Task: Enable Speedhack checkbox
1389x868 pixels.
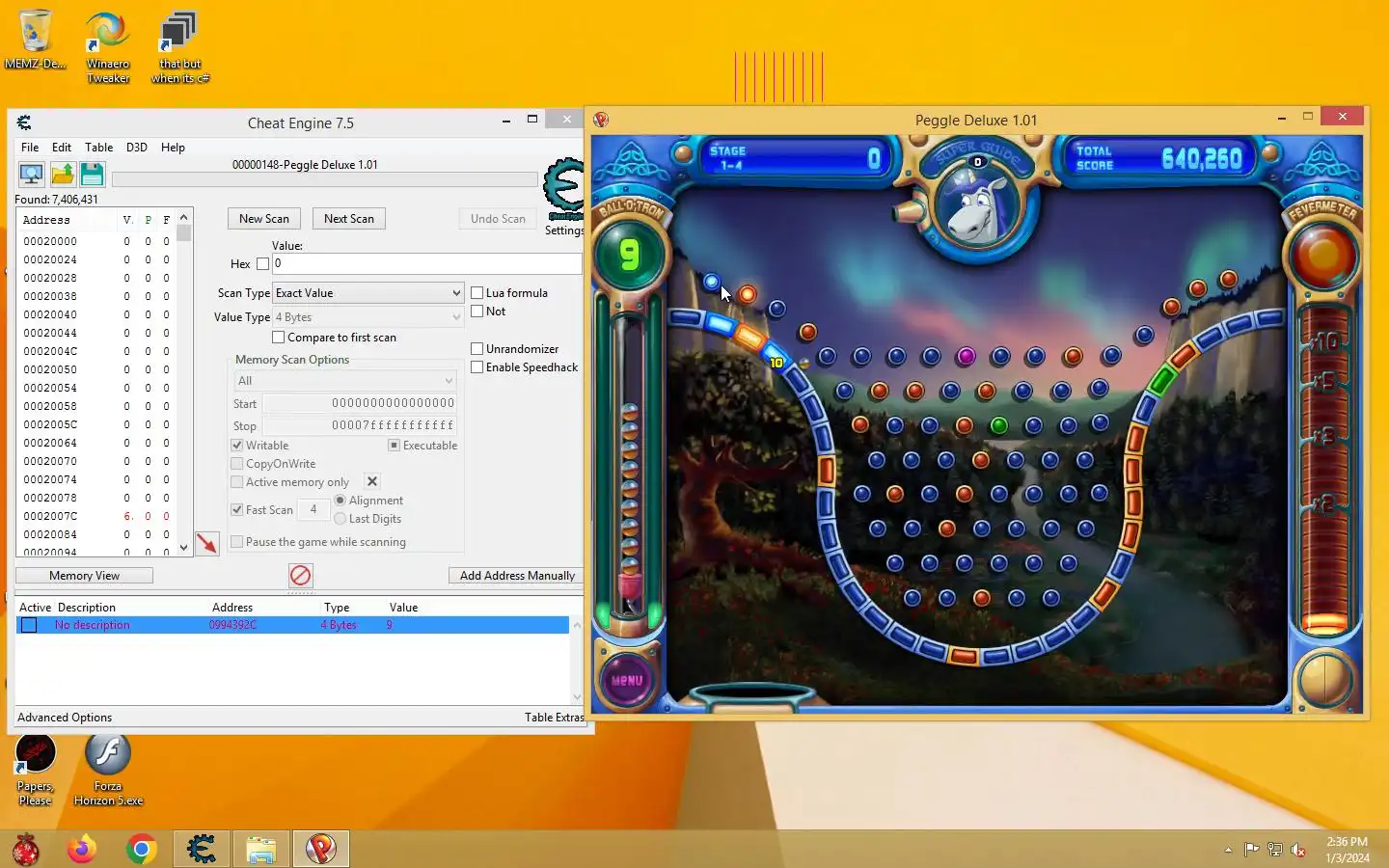Action: 477,367
